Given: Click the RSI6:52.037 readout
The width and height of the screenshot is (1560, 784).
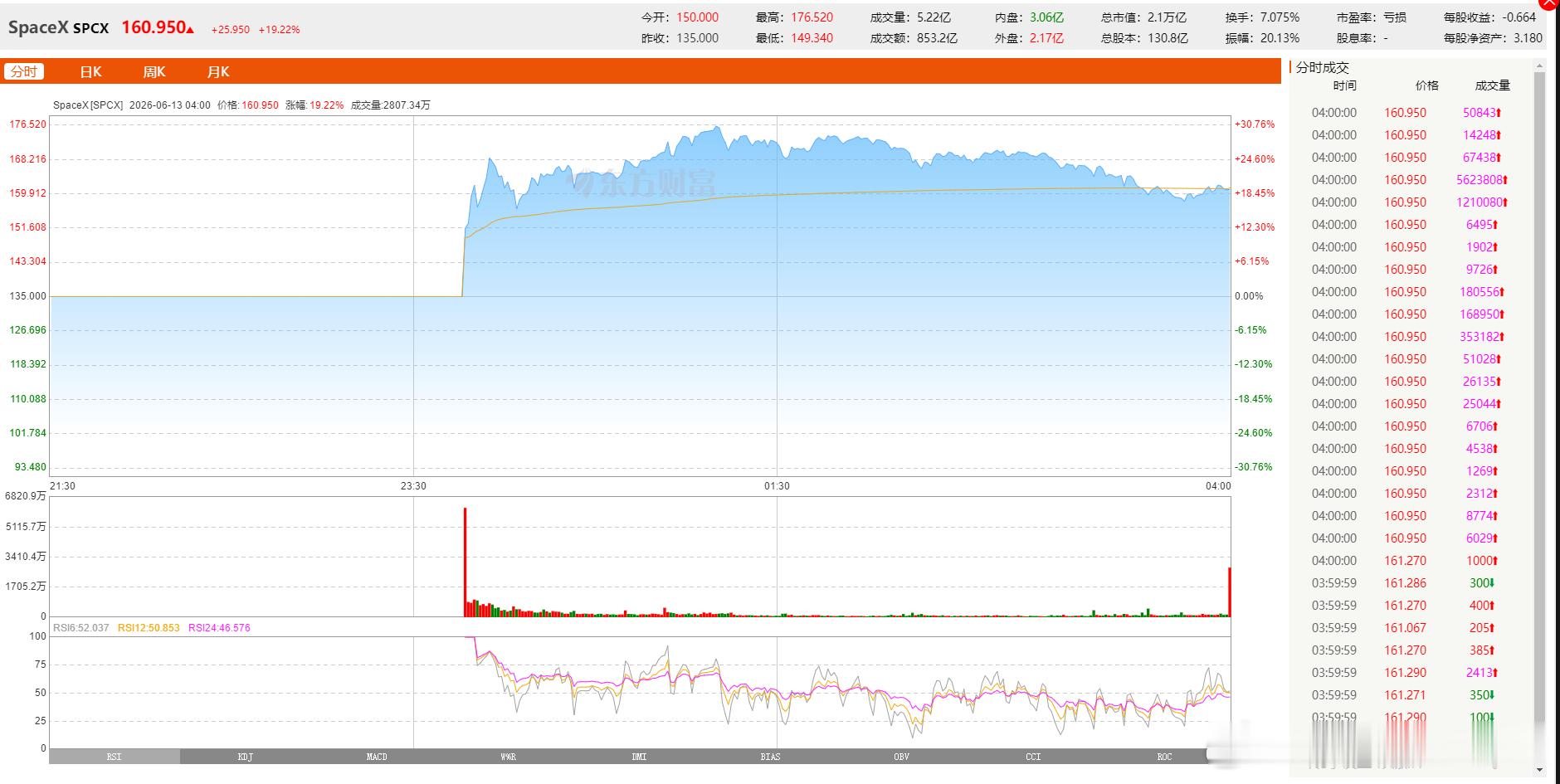Looking at the screenshot, I should click(x=80, y=628).
